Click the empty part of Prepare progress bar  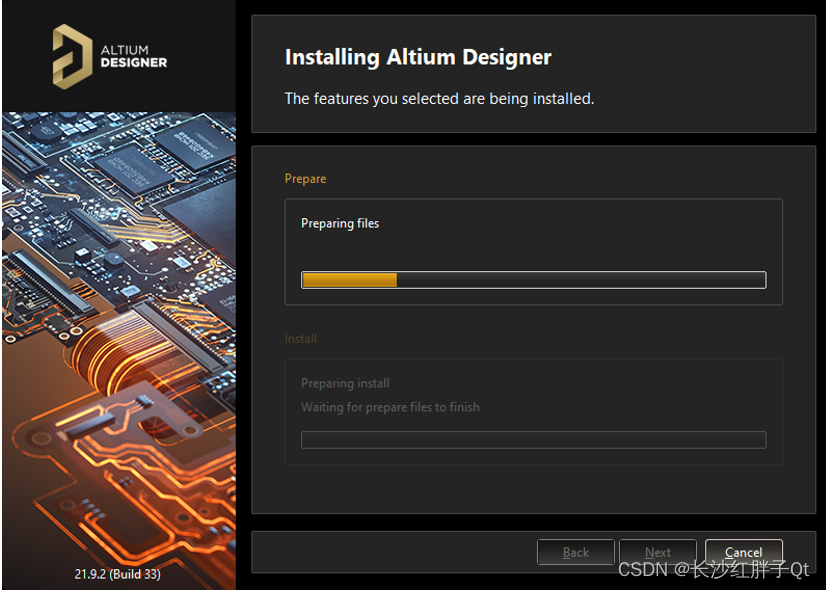tap(580, 280)
